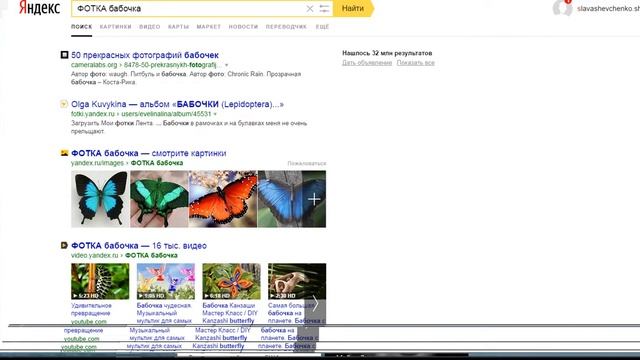Play the 6:23 caterpillar video thumbnail
This screenshot has width=640, height=360.
tap(100, 281)
